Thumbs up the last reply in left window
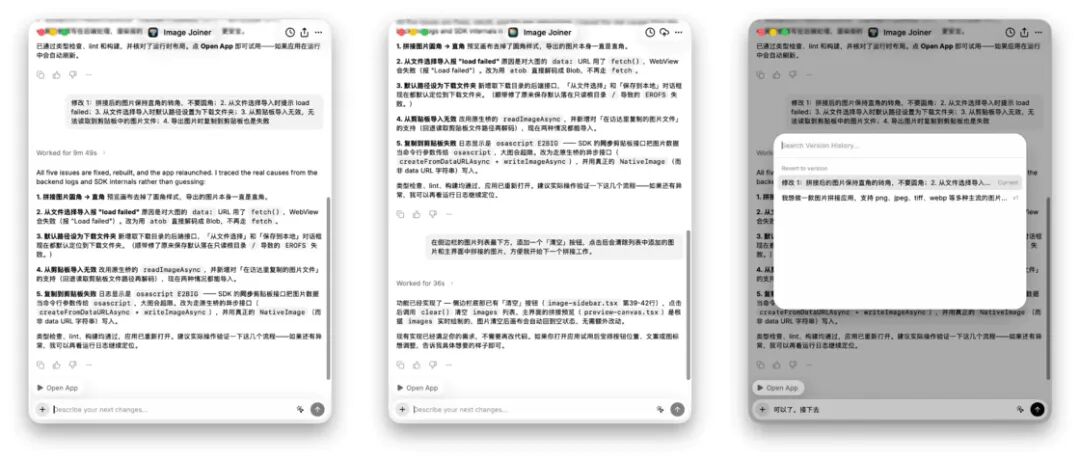The image size is (1080, 461). click(56, 365)
